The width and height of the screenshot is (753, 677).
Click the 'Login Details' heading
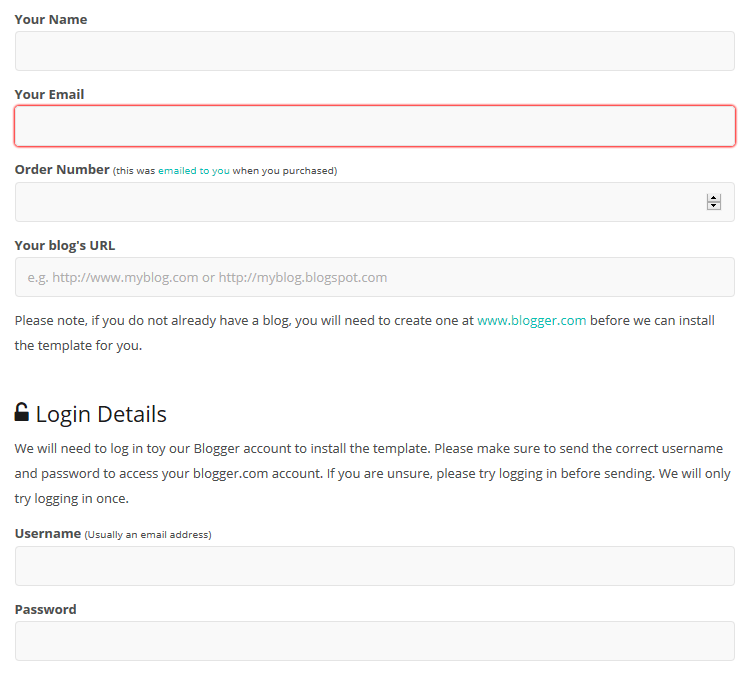101,414
